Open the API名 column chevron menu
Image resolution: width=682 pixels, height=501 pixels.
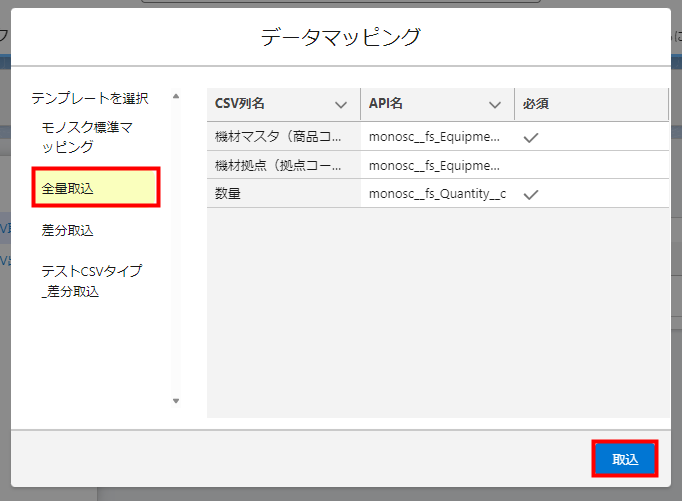[495, 104]
